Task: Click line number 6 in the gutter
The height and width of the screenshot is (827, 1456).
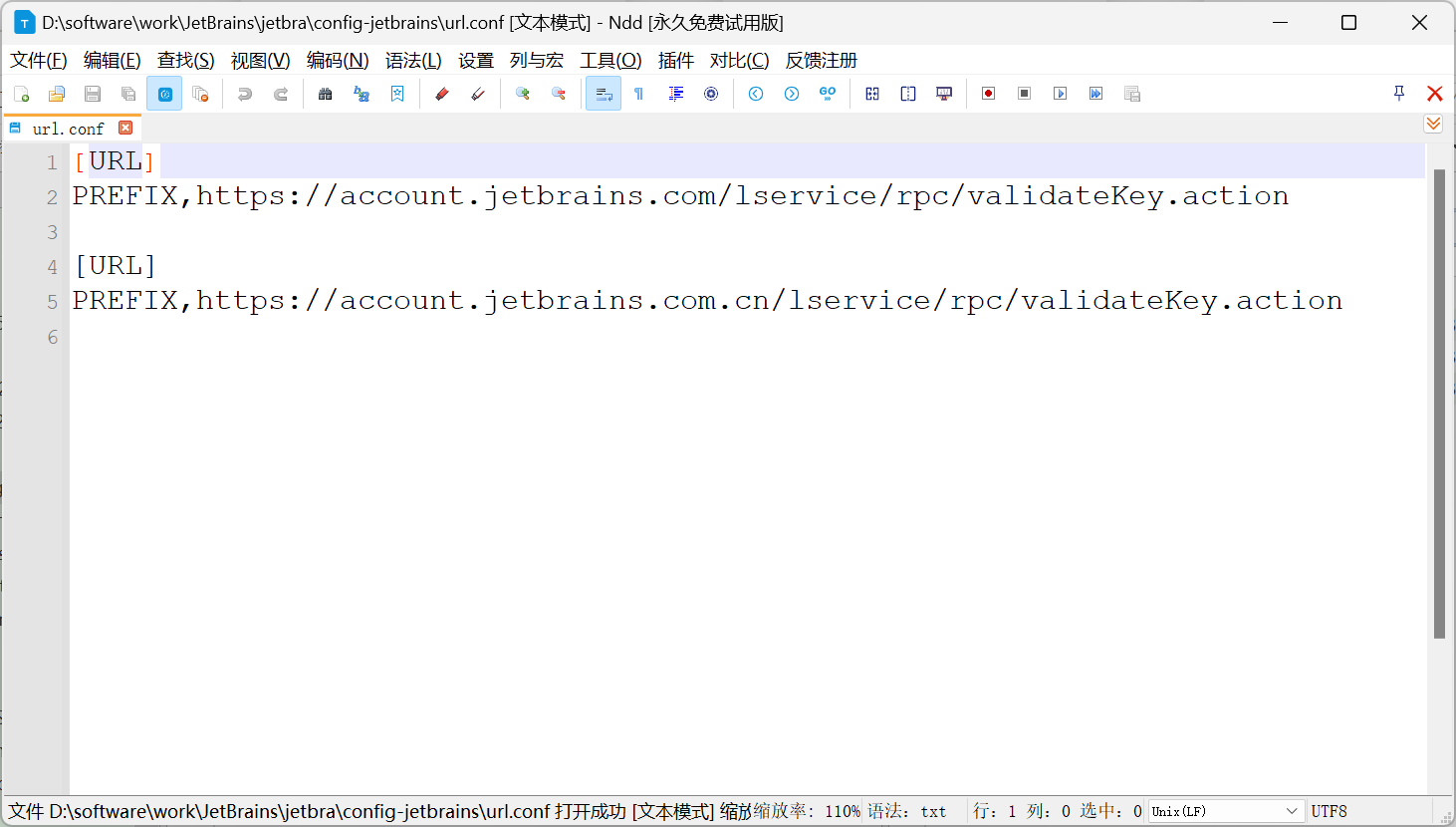Action: (53, 337)
